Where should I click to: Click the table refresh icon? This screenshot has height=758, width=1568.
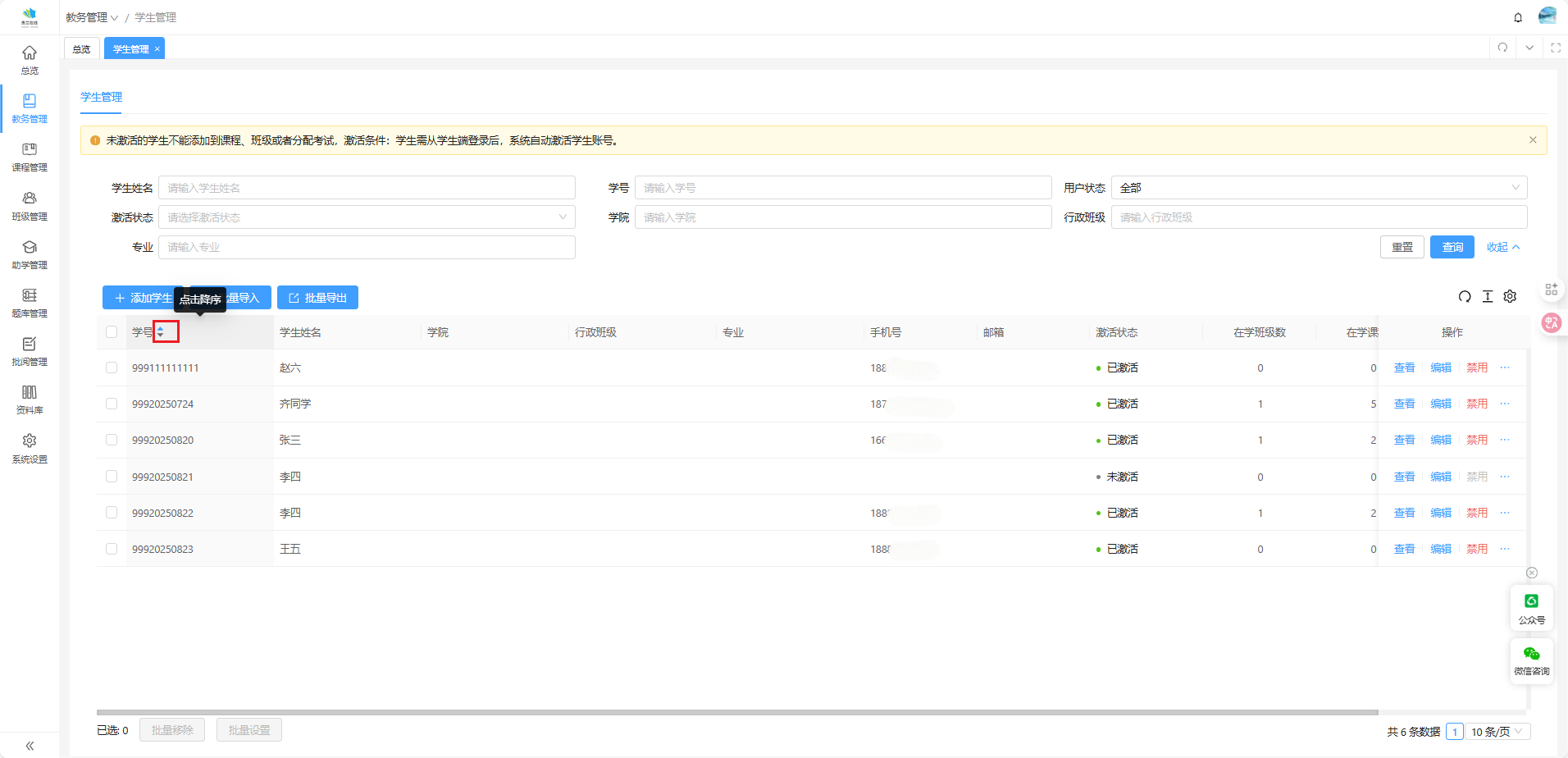pyautogui.click(x=1465, y=297)
